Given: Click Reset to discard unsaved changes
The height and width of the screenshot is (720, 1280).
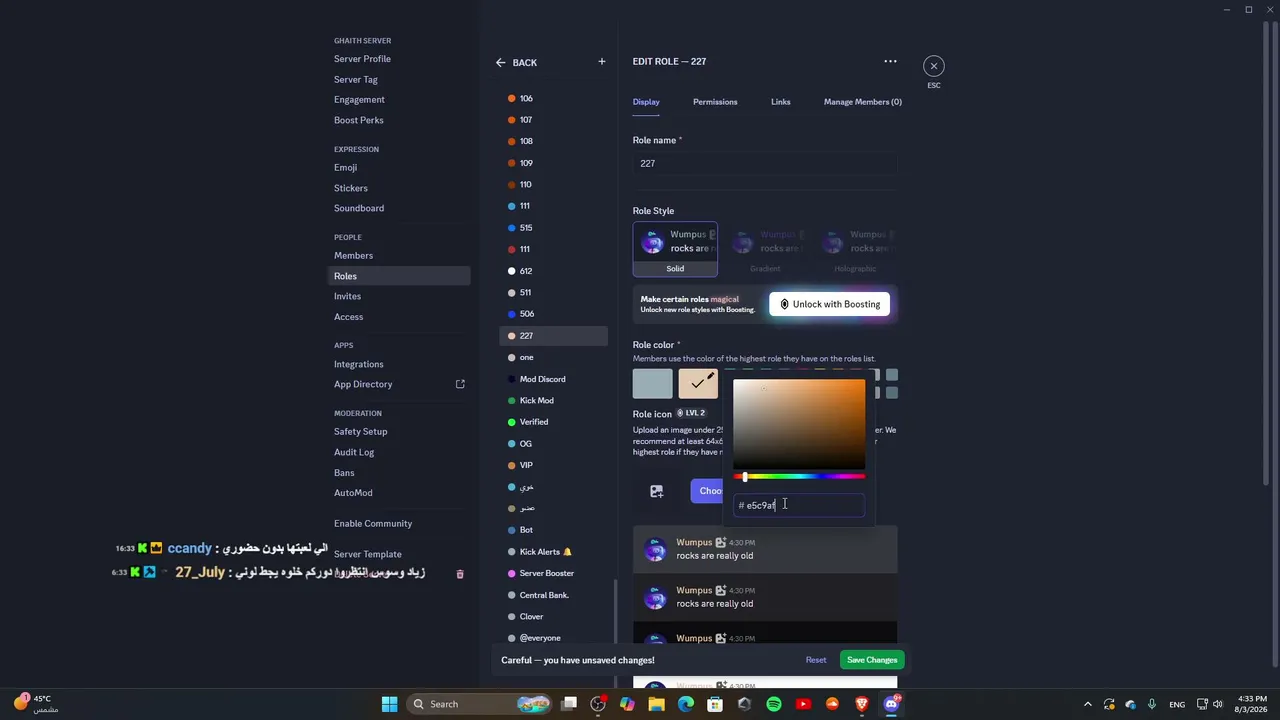Looking at the screenshot, I should coord(816,660).
